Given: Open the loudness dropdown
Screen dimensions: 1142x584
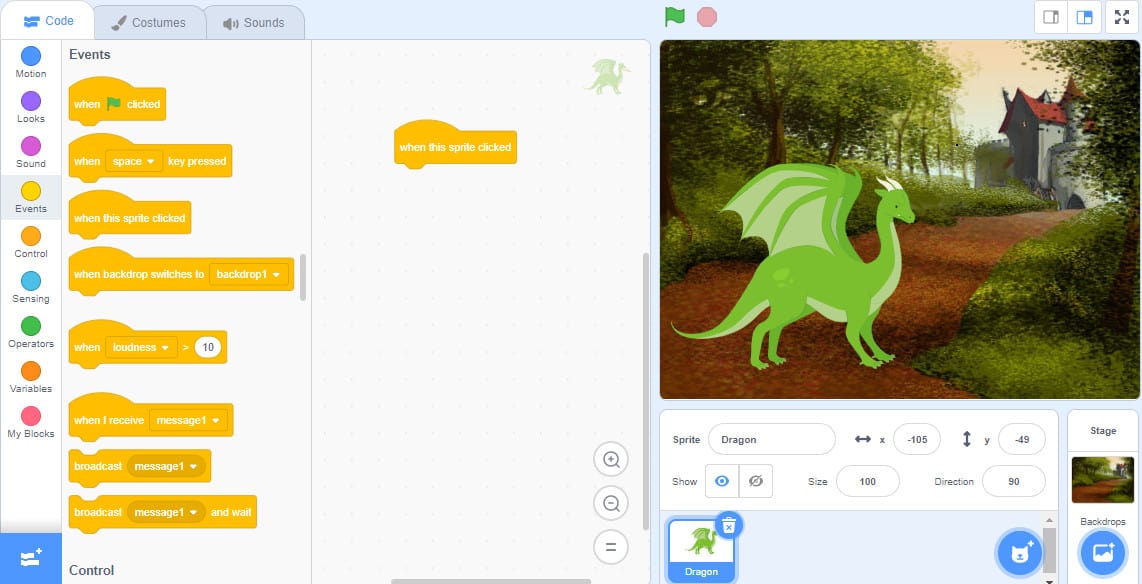Looking at the screenshot, I should 141,347.
